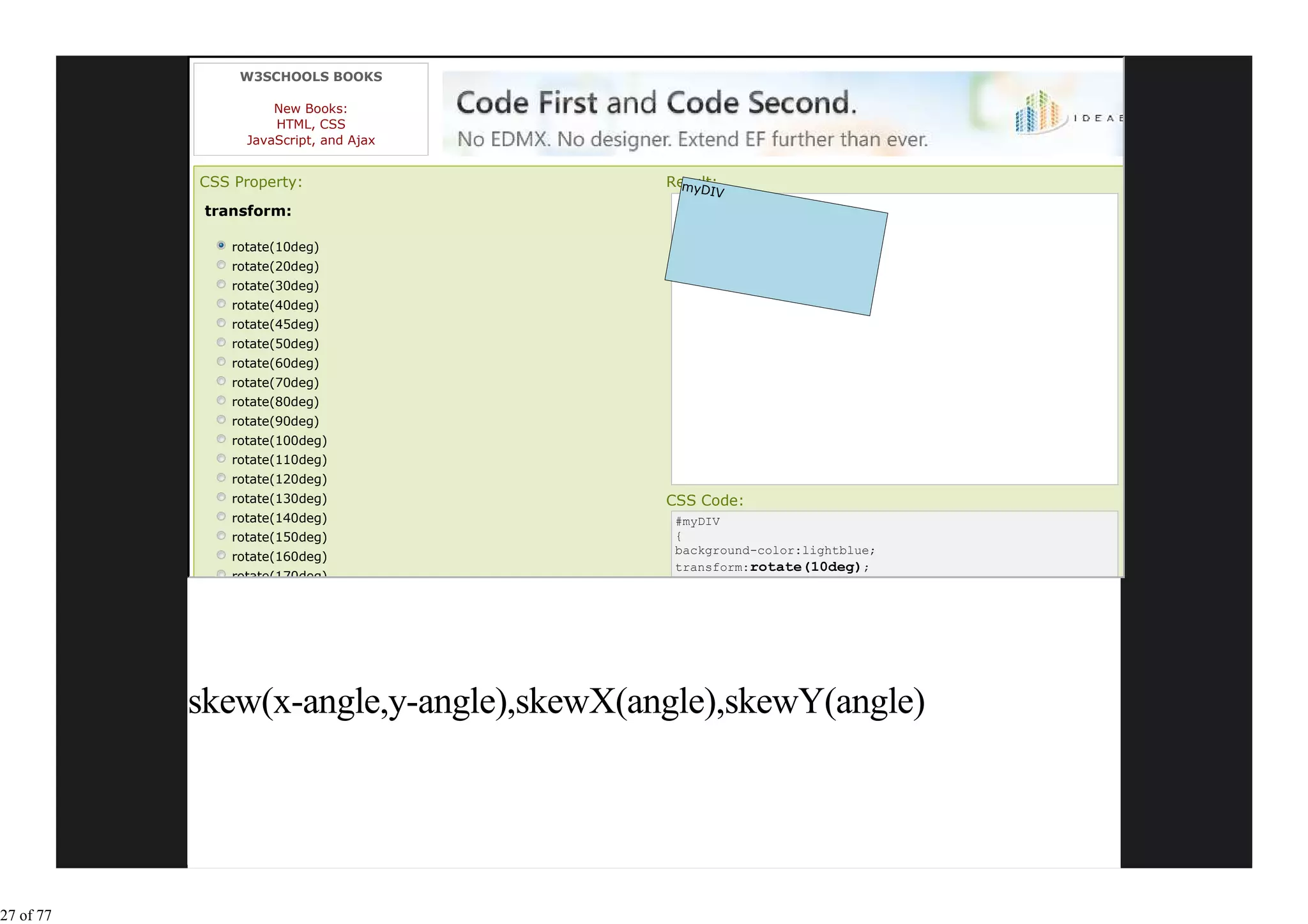This screenshot has width=1308, height=924.
Task: Select the rotate(70deg) option
Action: click(221, 381)
